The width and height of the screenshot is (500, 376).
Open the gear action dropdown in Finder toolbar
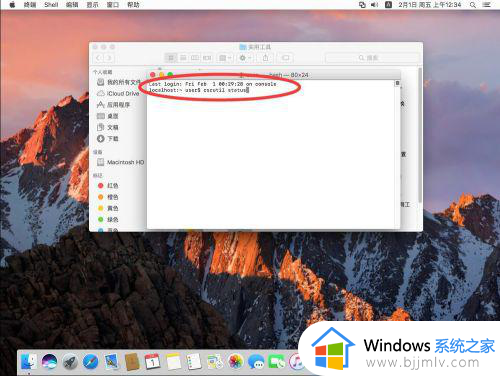point(245,58)
